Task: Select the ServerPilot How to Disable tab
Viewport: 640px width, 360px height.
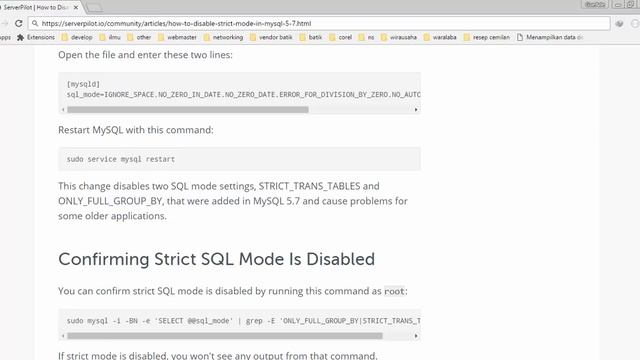Action: (x=39, y=7)
